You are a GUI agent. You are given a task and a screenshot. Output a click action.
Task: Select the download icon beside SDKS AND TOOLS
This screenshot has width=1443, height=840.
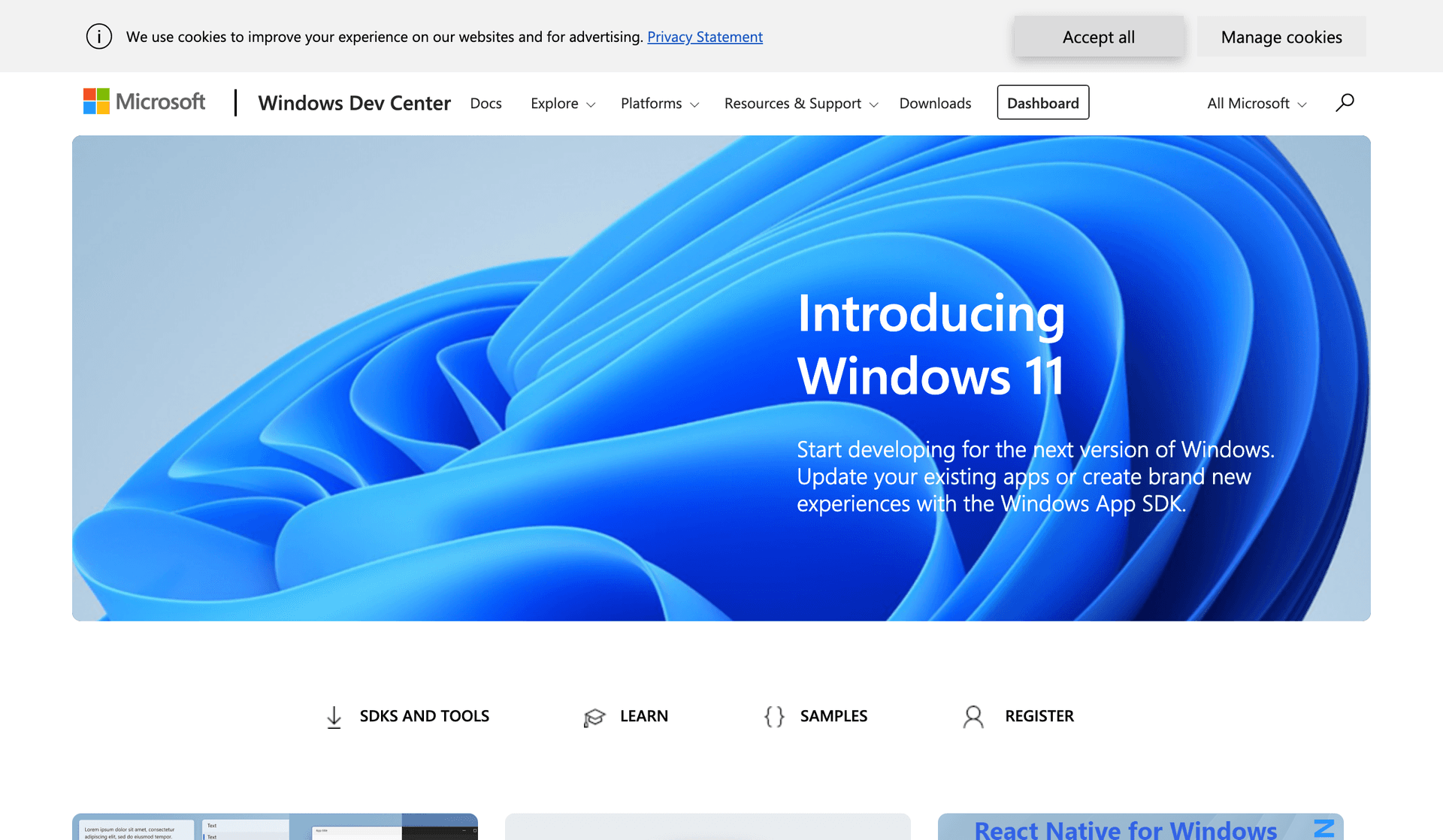point(333,716)
